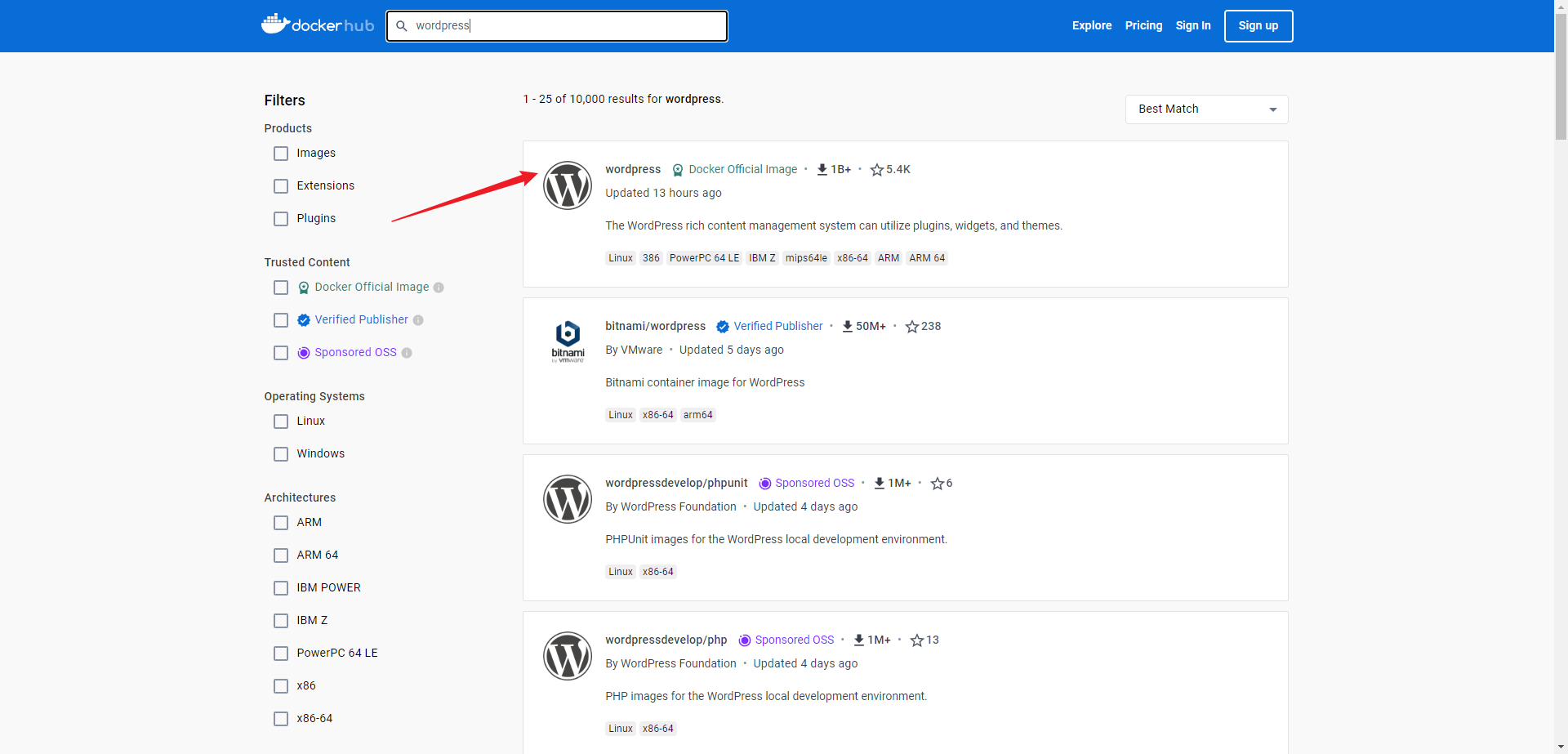This screenshot has height=754, width=1568.
Task: Click info icon beside Docker Official Image filter
Action: [x=439, y=288]
